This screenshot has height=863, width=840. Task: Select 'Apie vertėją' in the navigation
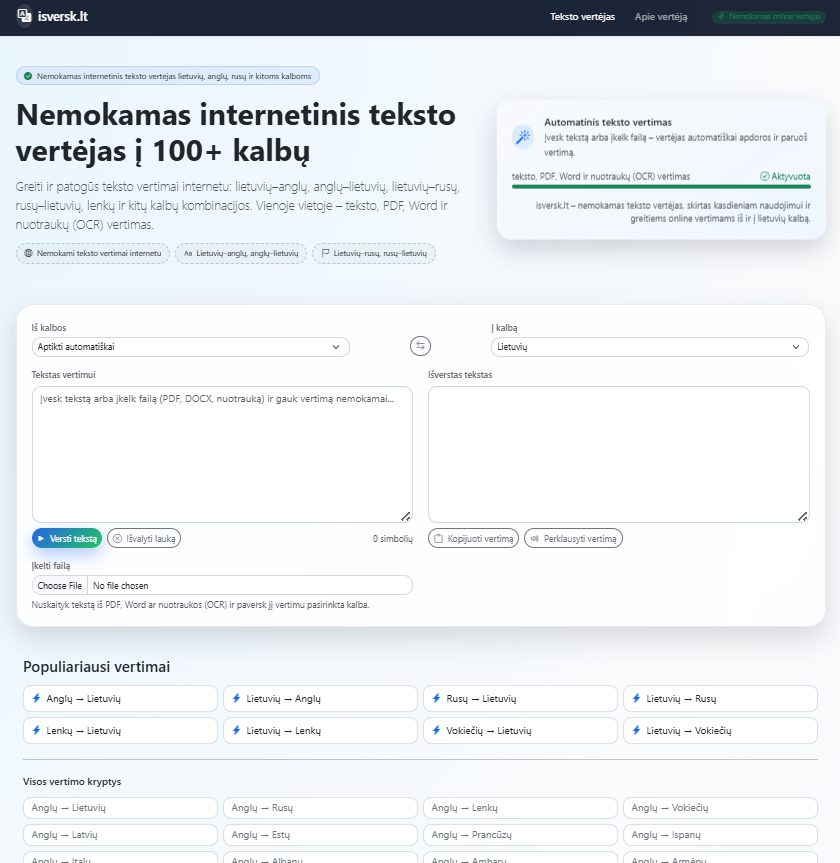coord(659,16)
